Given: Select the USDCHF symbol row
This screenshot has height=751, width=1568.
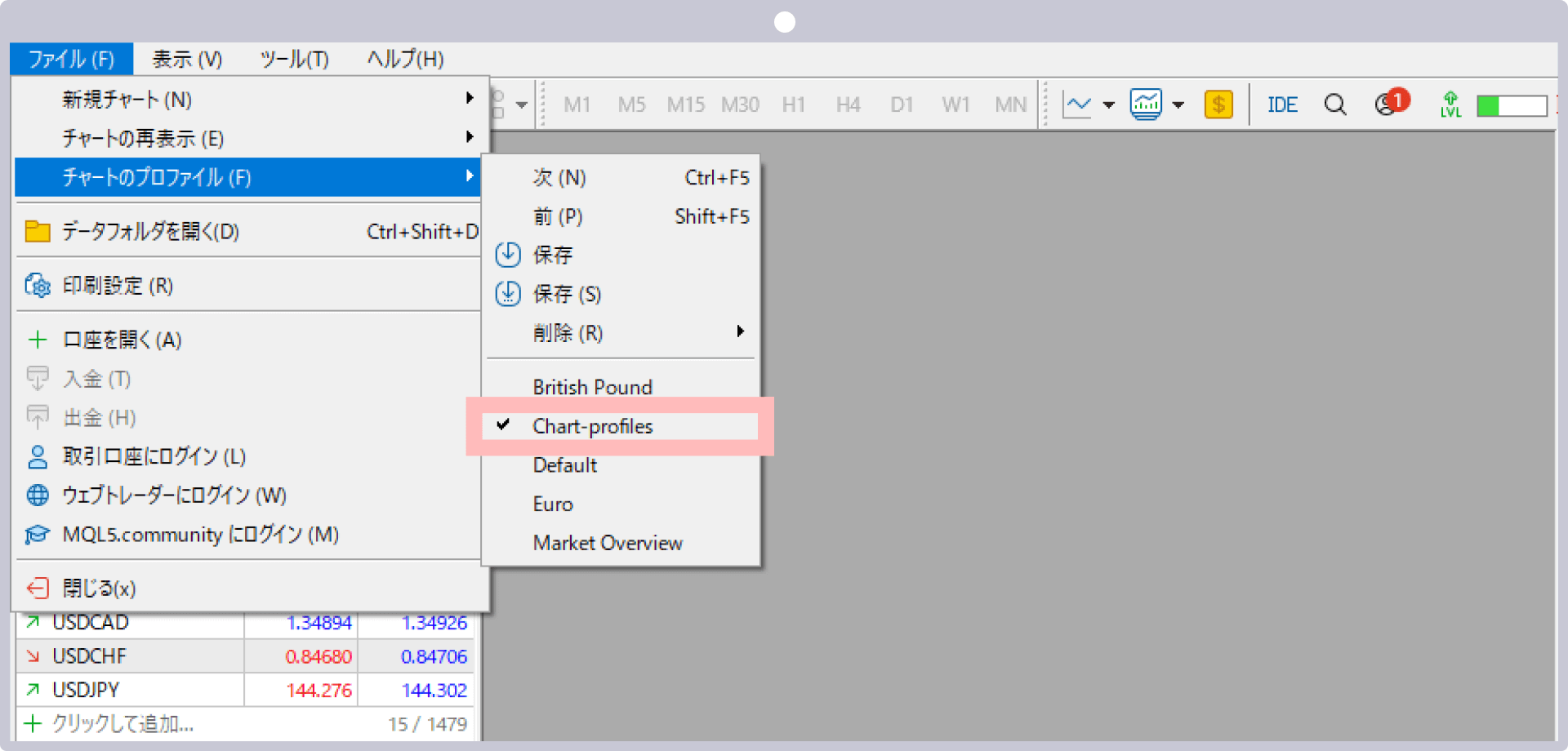Looking at the screenshot, I should [245, 656].
